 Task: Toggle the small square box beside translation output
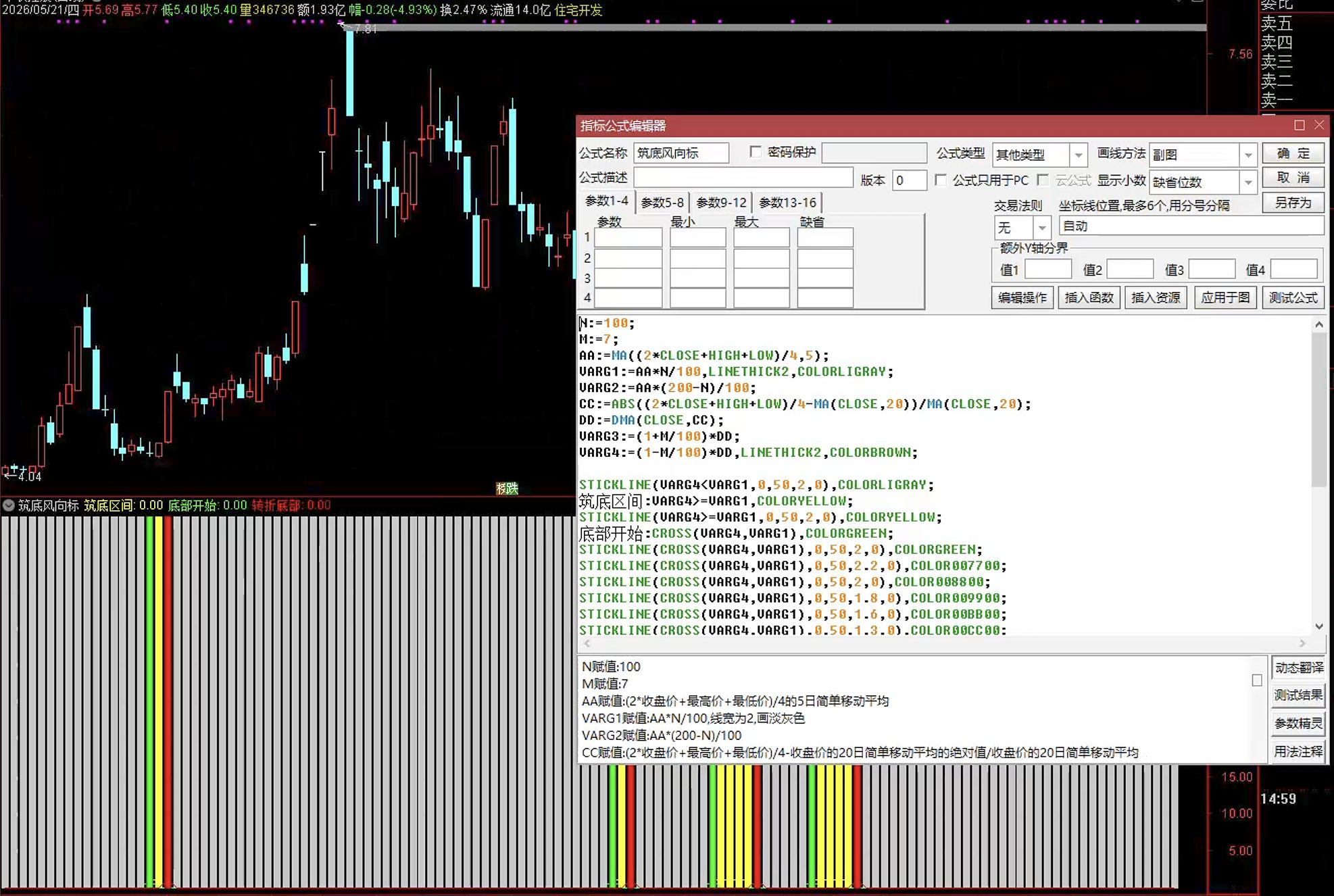click(1256, 680)
